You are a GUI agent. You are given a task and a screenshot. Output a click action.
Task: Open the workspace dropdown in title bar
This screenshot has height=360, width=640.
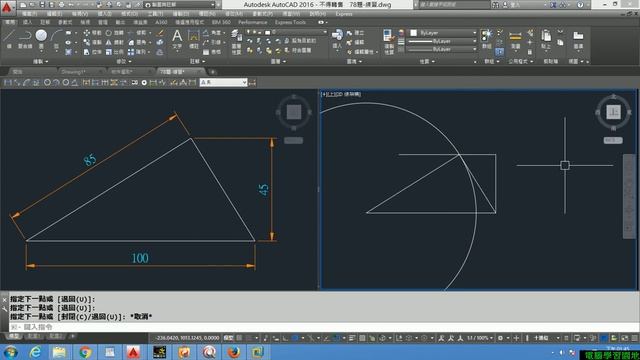tap(180, 4)
